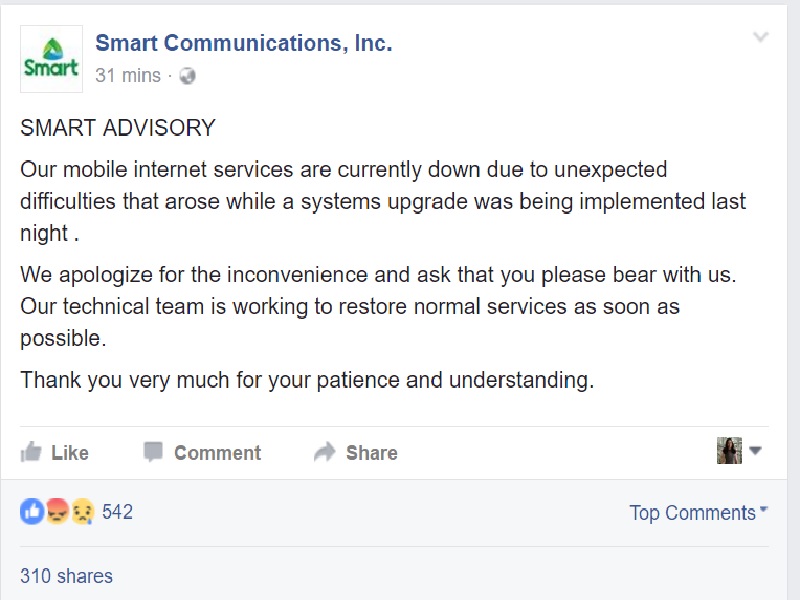Click the share arrow icon
Image resolution: width=800 pixels, height=600 pixels.
tap(325, 452)
